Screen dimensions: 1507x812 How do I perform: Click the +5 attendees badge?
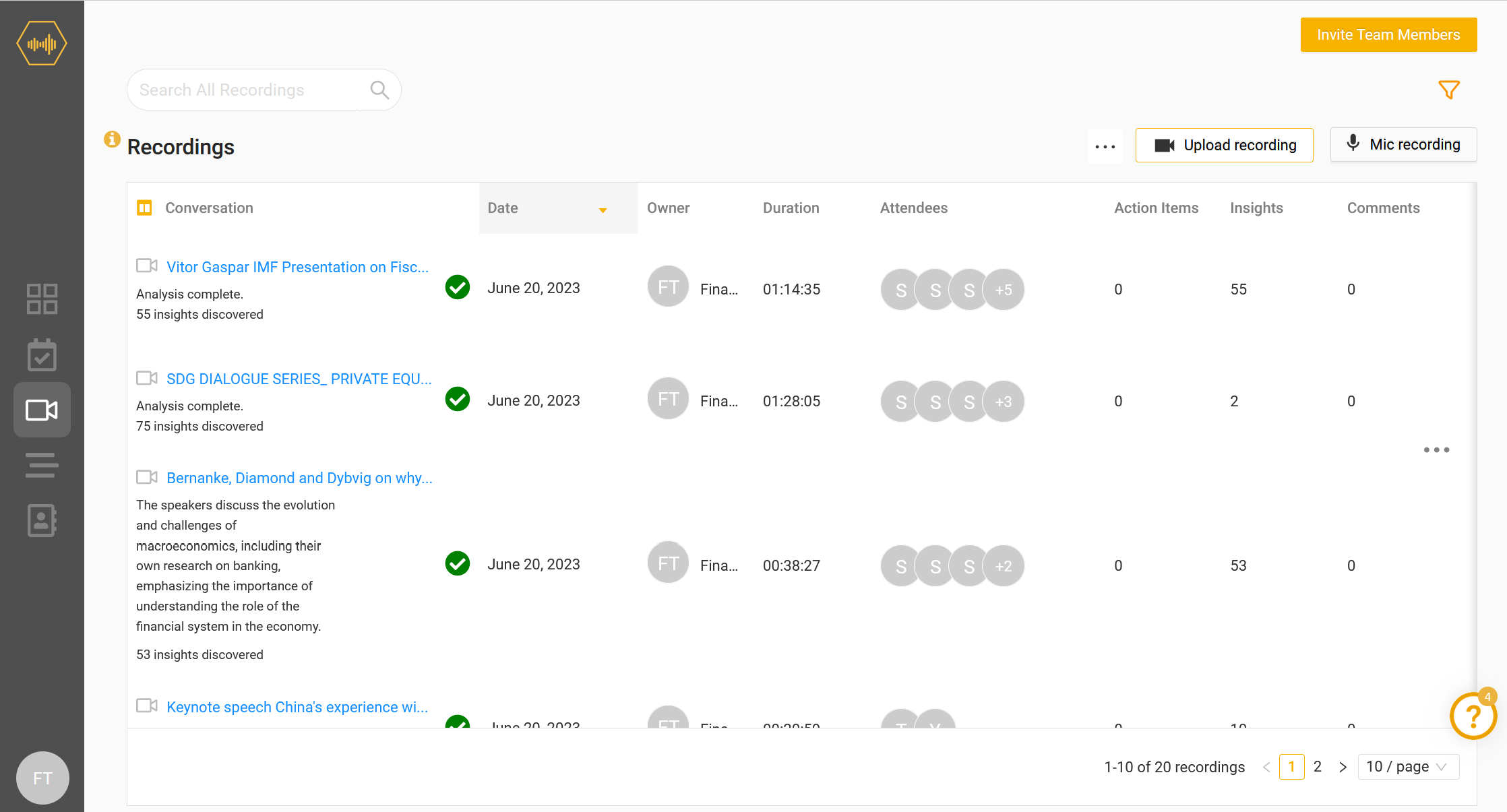(x=1004, y=290)
